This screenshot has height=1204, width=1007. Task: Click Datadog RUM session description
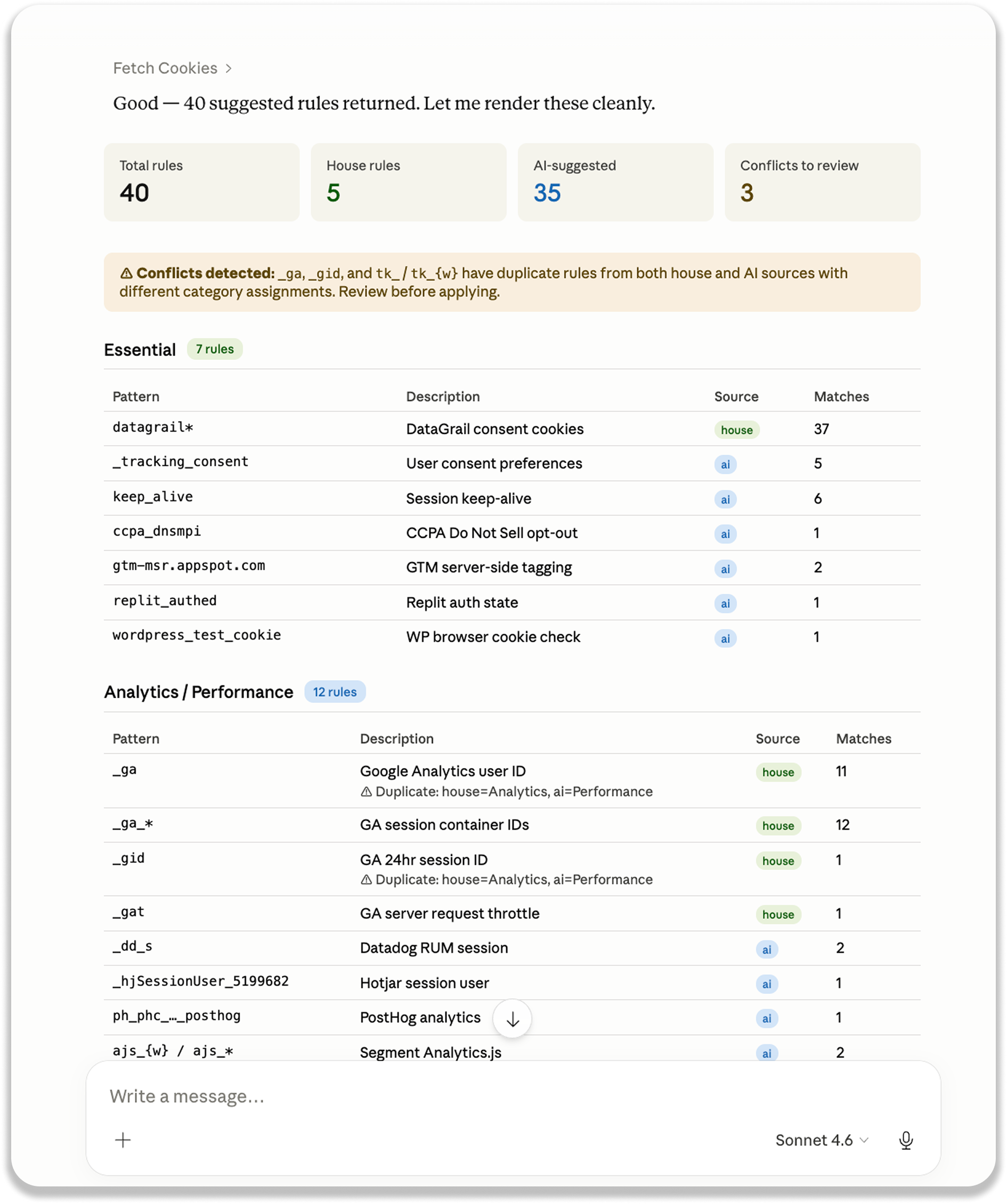tap(434, 948)
